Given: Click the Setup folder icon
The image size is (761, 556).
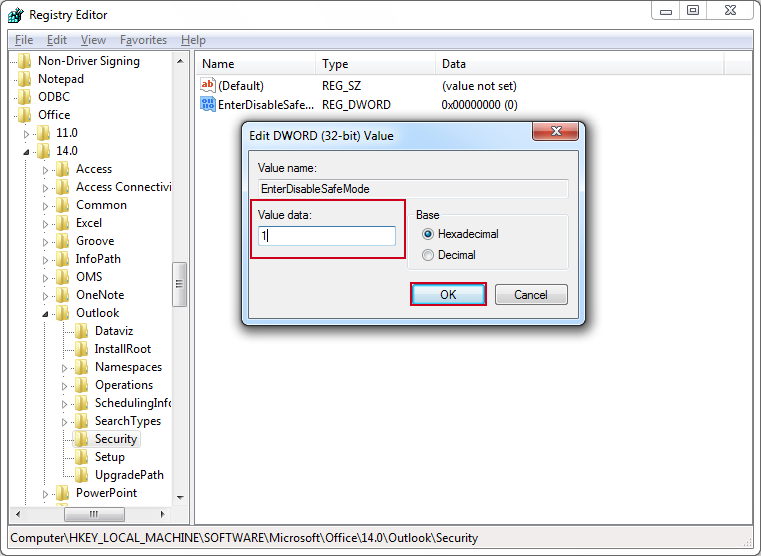Looking at the screenshot, I should coord(82,457).
